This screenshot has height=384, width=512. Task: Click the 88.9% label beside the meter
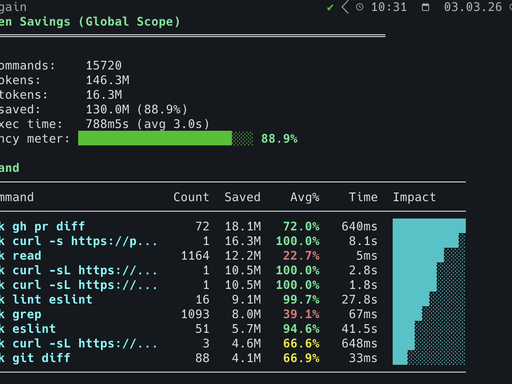tap(279, 139)
